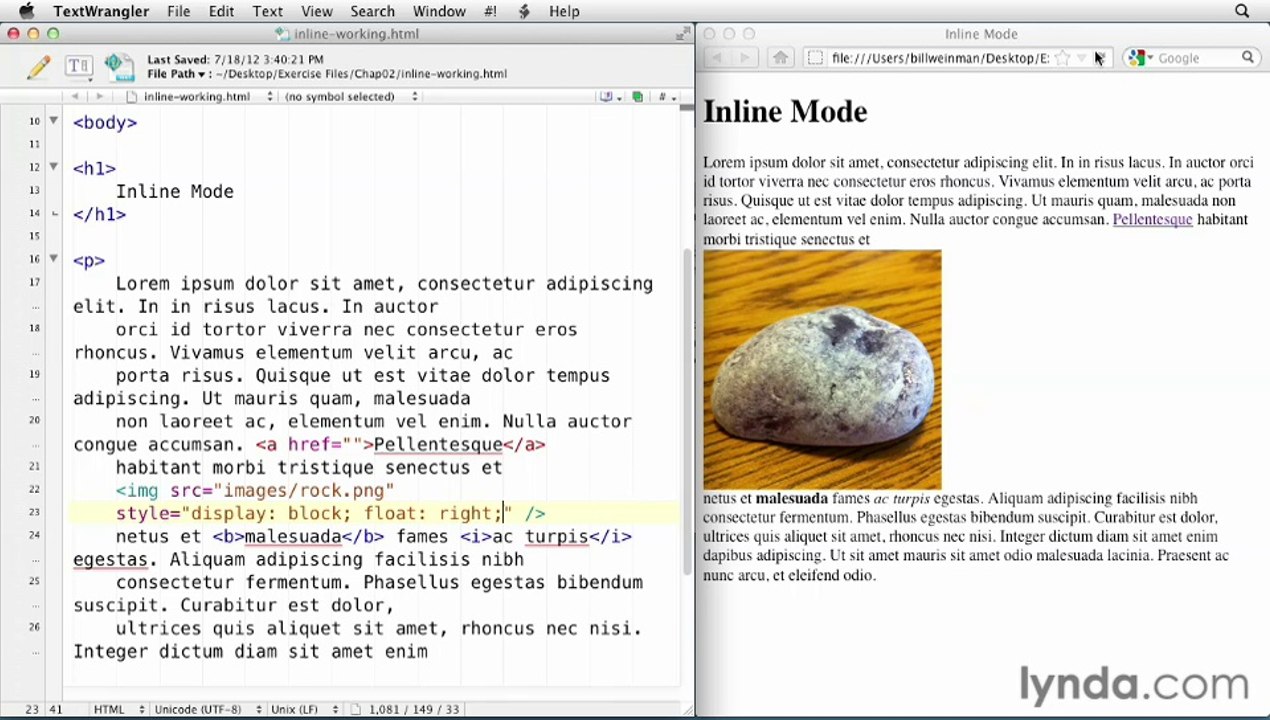Viewport: 1270px width, 720px height.
Task: Click the HTML document preview icon in toolbar
Action: (119, 67)
